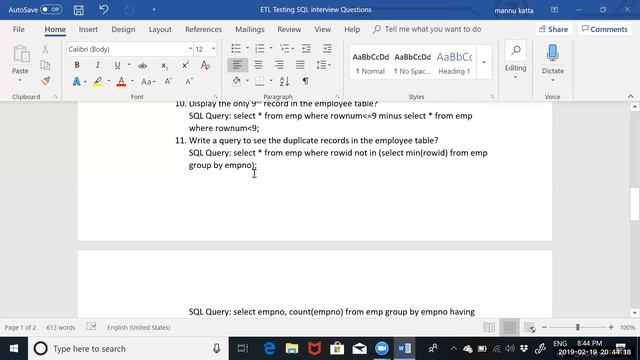The height and width of the screenshot is (360, 640).
Task: Toggle the AutoSave switch
Action: coord(51,9)
